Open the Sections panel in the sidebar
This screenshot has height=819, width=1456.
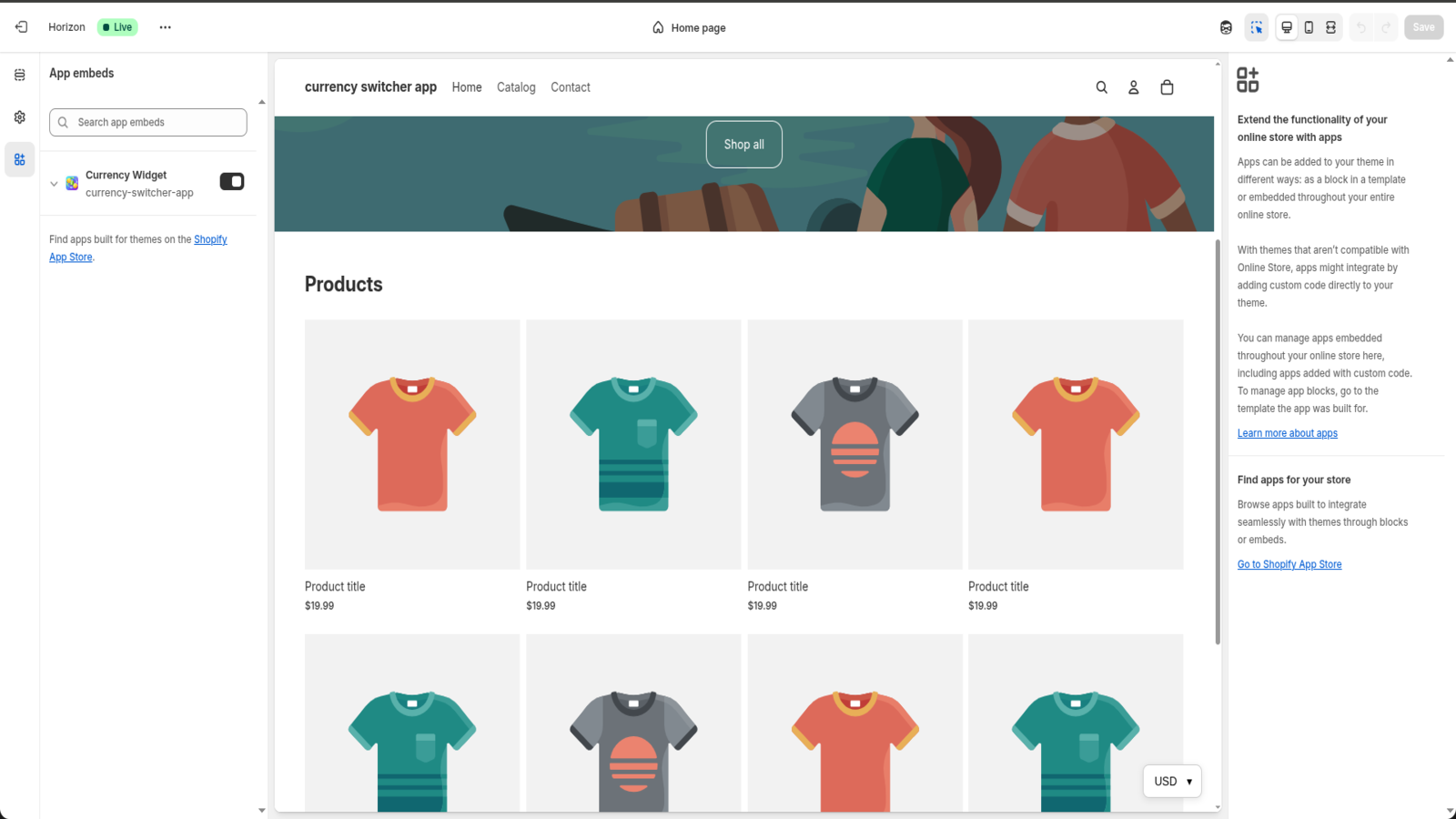pos(19,75)
